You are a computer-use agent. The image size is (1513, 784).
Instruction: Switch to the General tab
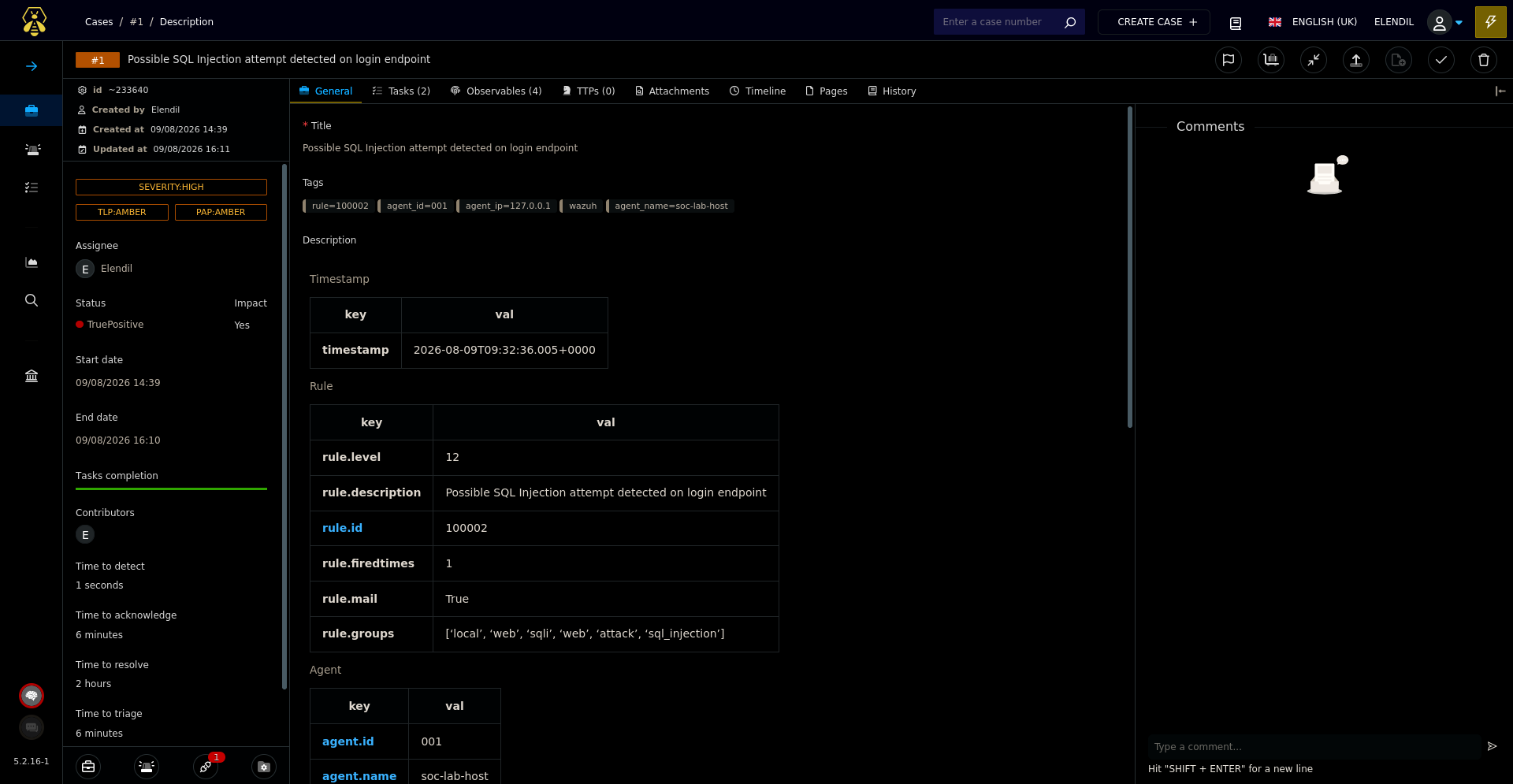(x=325, y=91)
